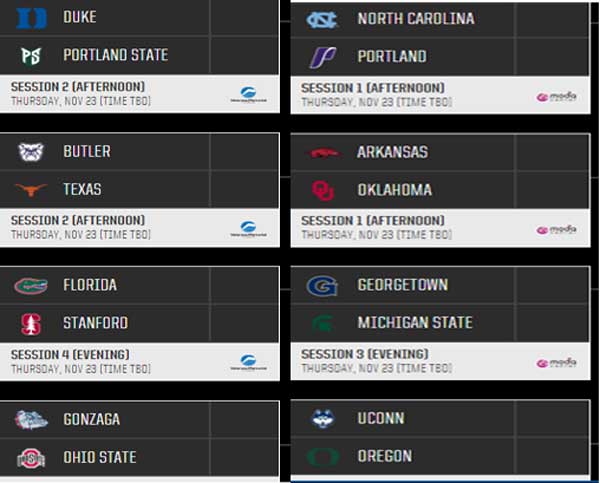
Task: Open Session 4 (Evening) game info
Action: pyautogui.click(x=140, y=361)
